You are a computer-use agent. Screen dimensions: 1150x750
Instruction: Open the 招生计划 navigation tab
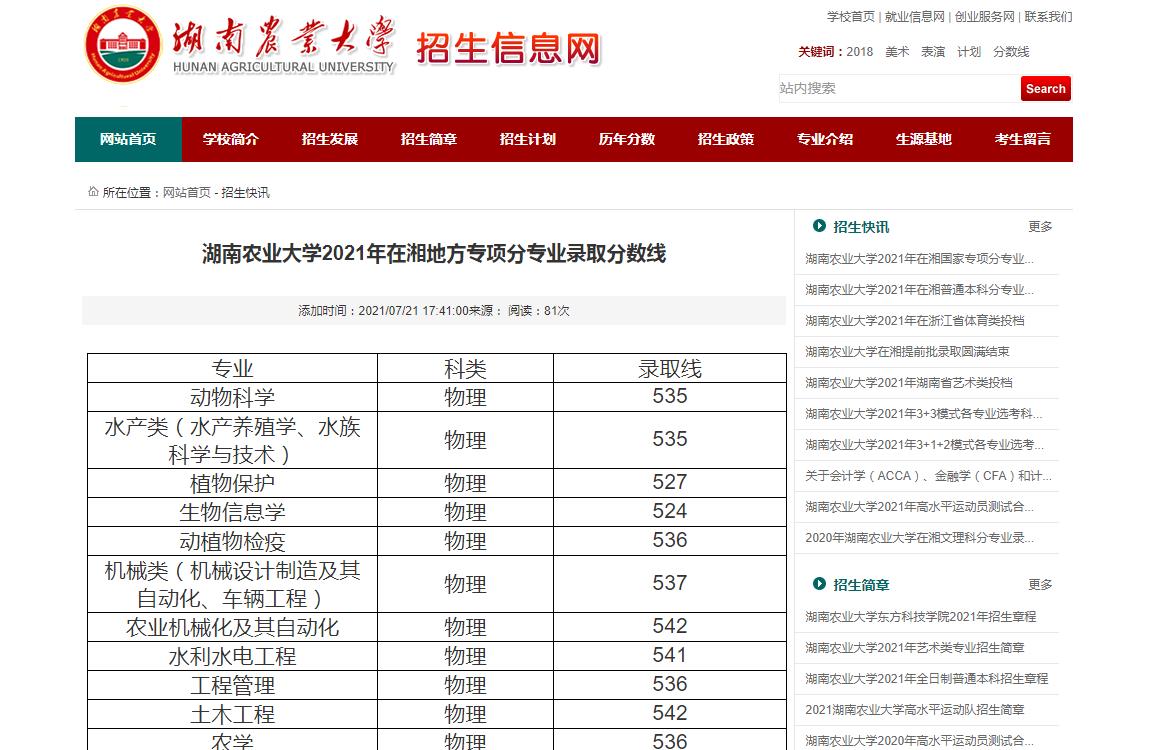coord(528,139)
